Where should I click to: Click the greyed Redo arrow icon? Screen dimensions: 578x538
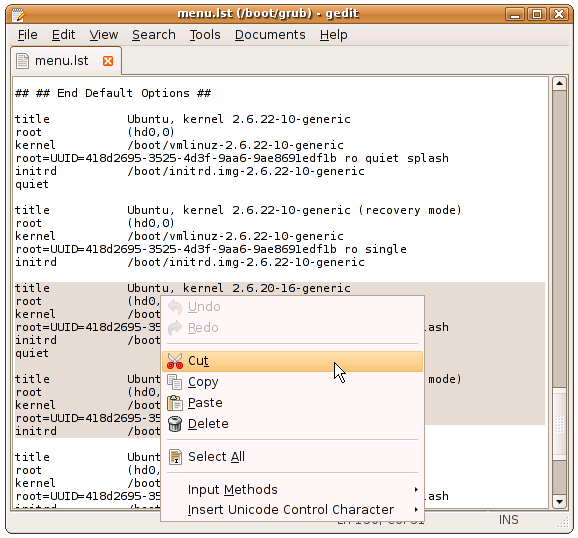point(175,328)
